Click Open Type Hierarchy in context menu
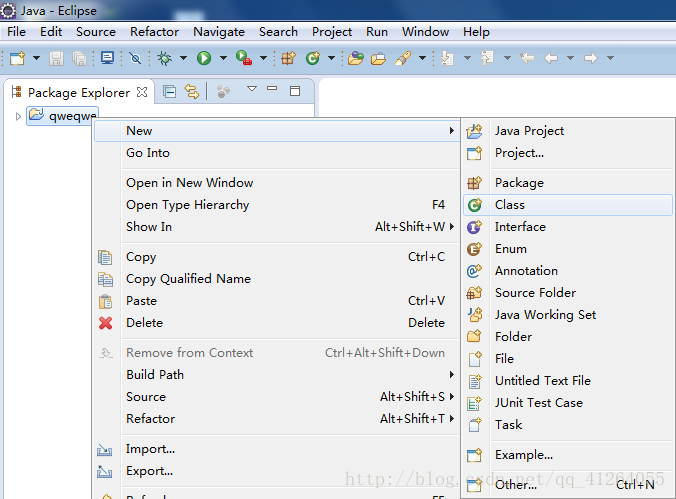676x499 pixels. [x=277, y=205]
